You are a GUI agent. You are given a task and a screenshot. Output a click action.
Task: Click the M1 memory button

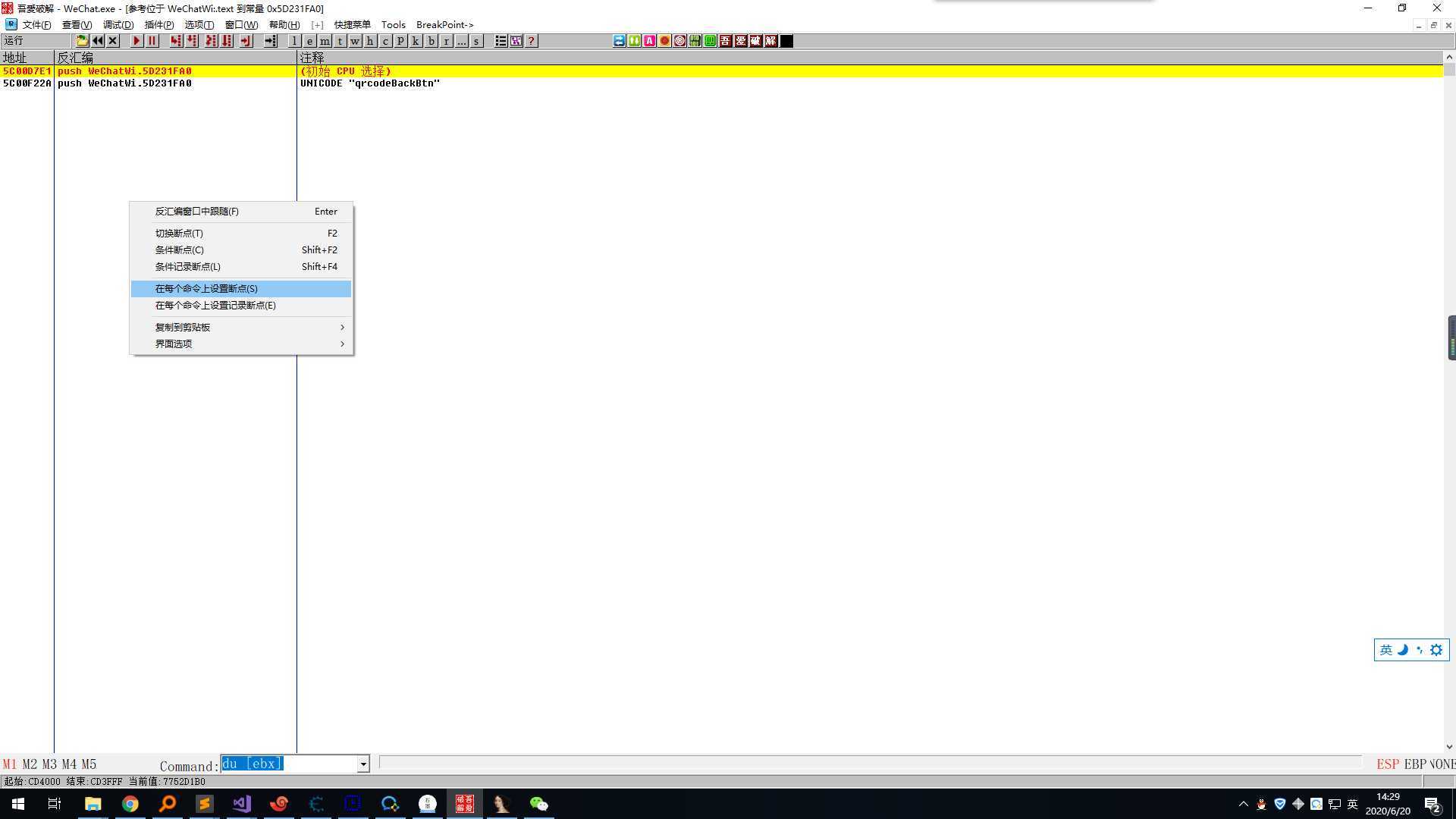pyautogui.click(x=10, y=764)
